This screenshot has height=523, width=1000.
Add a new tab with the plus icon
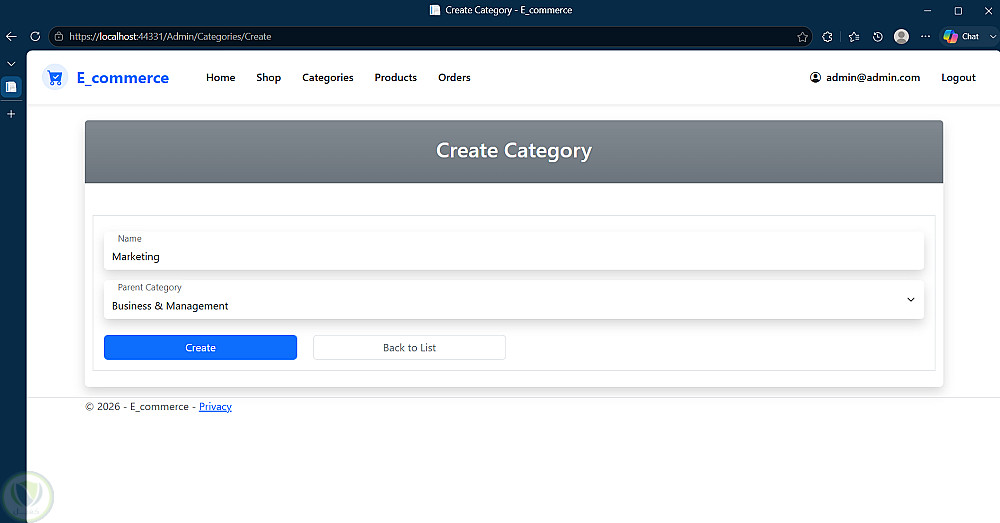click(x=11, y=114)
